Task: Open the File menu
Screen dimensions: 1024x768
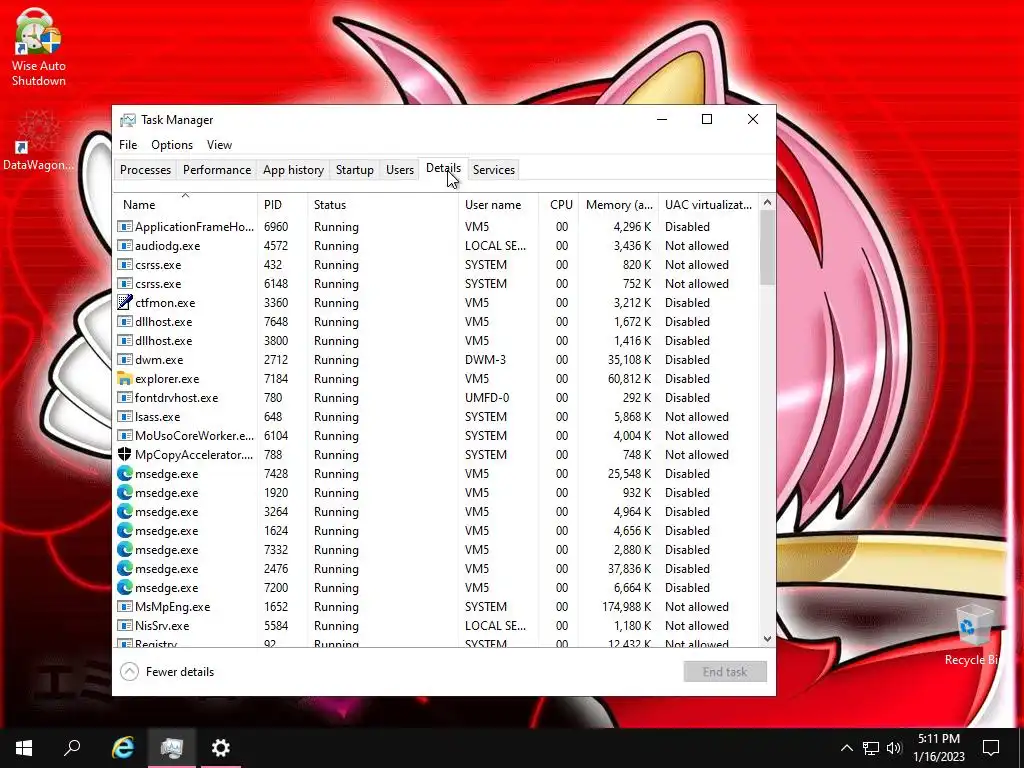Action: click(128, 145)
